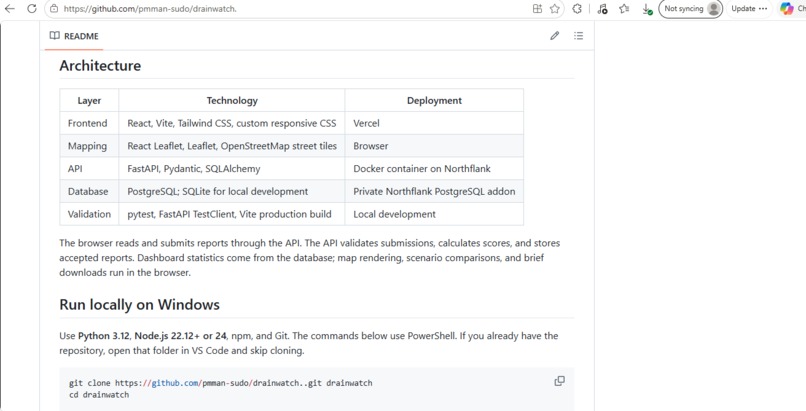Edit README with pencil icon
Image resolution: width=806 pixels, height=411 pixels.
pos(554,35)
